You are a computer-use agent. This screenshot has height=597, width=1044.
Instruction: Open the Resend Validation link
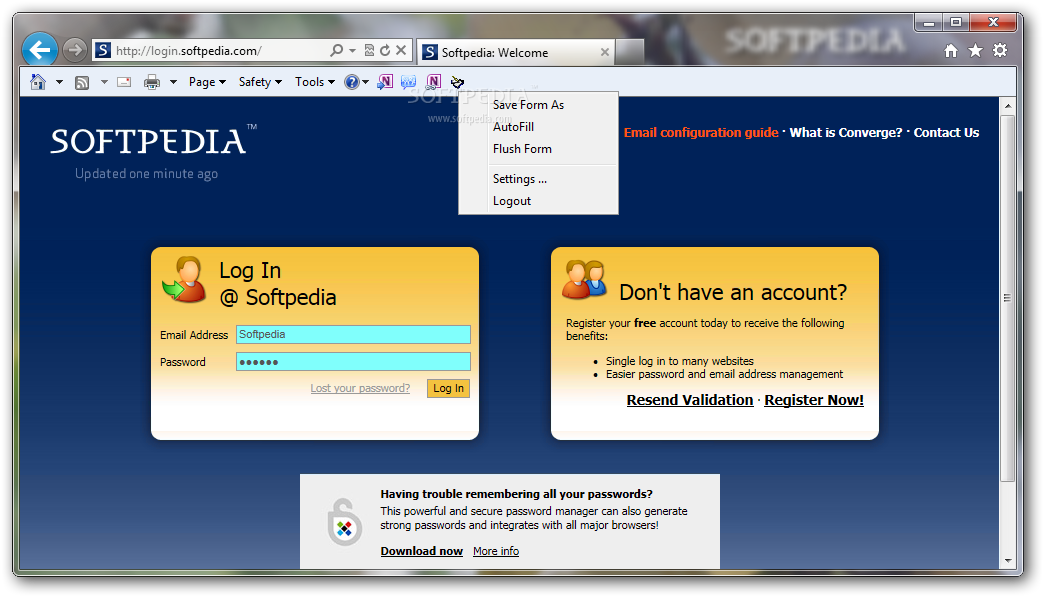pyautogui.click(x=690, y=400)
